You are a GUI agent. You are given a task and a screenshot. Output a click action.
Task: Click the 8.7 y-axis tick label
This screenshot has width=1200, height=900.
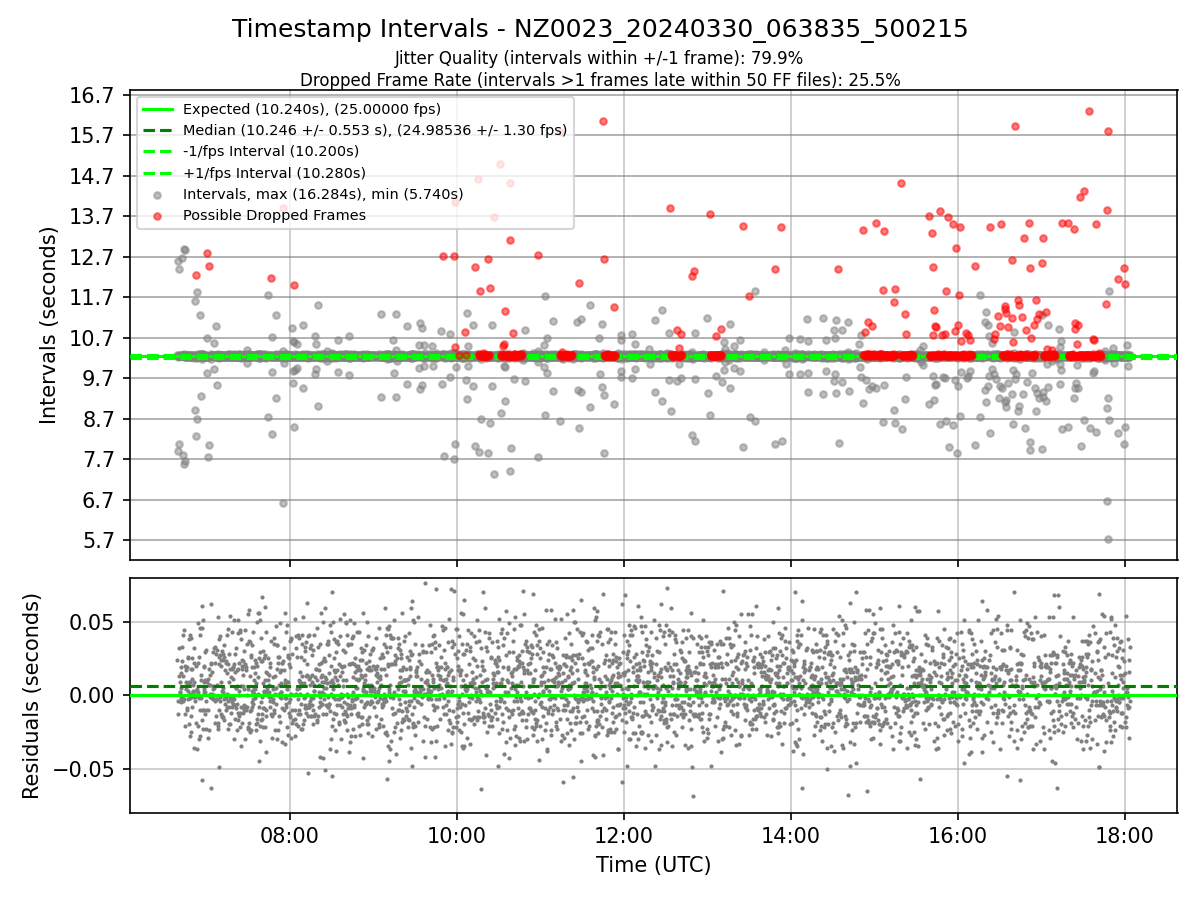[x=98, y=419]
